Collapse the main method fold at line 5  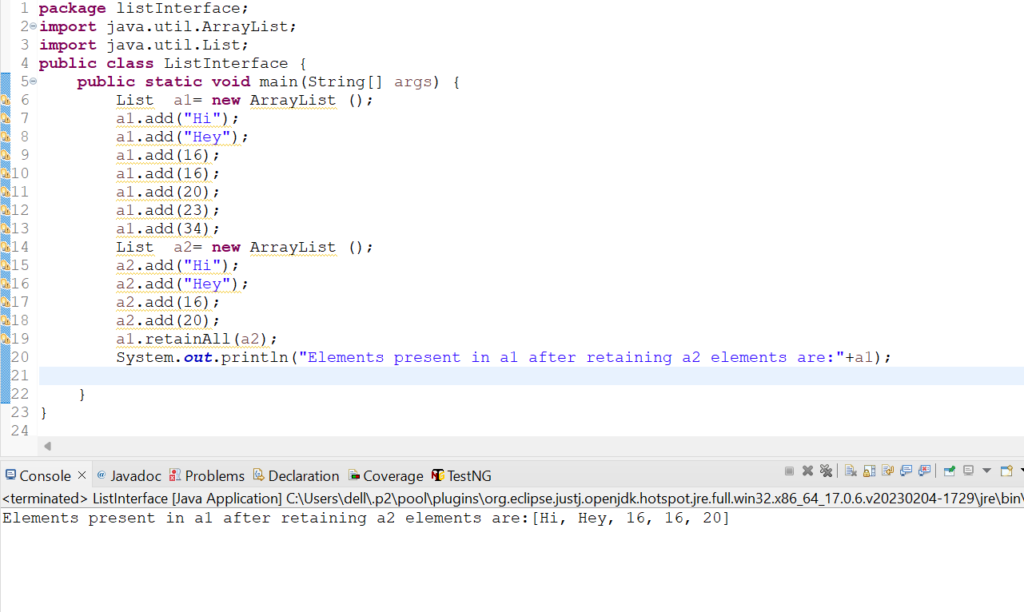click(x=33, y=81)
